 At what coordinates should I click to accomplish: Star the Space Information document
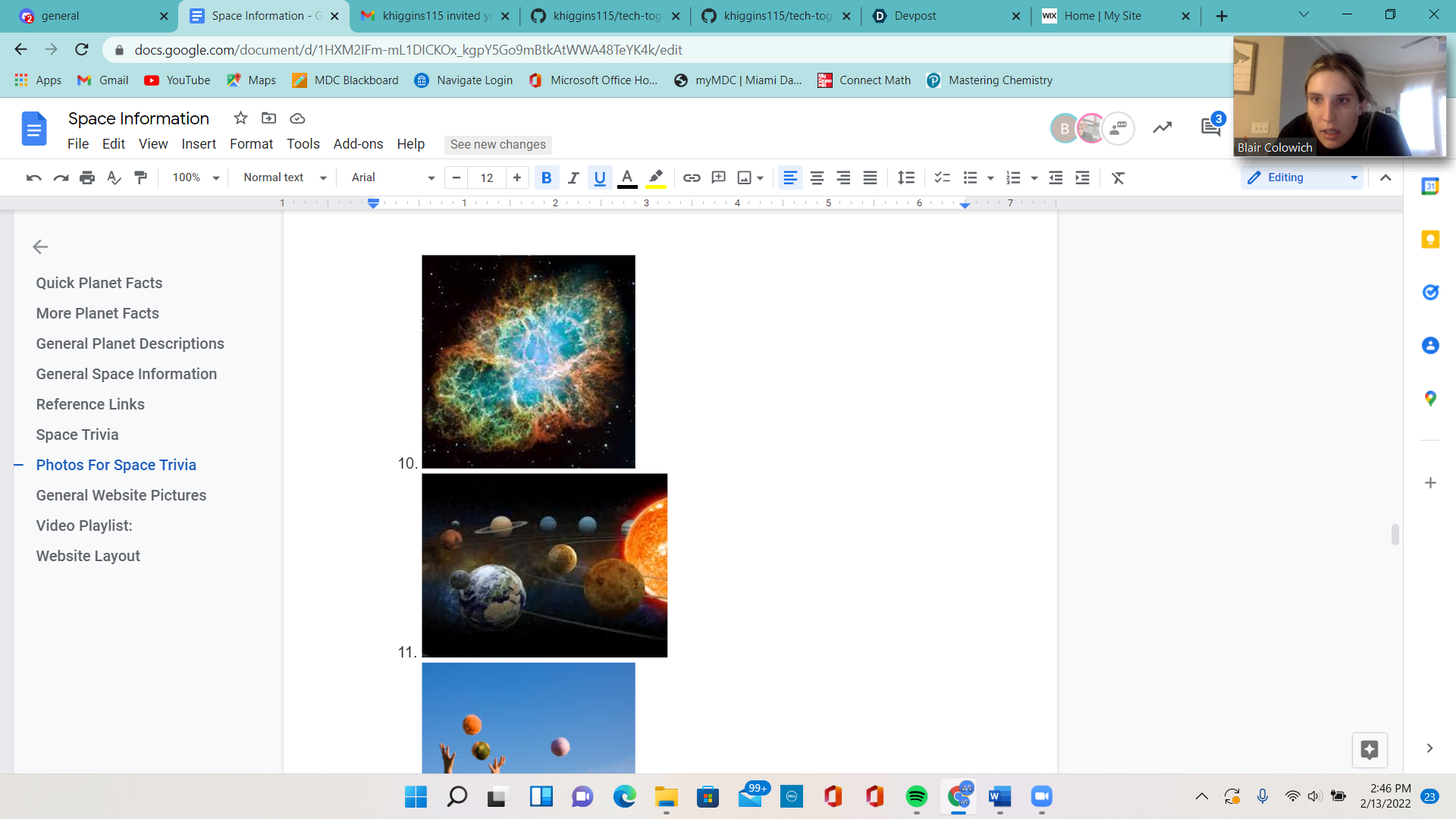click(240, 118)
